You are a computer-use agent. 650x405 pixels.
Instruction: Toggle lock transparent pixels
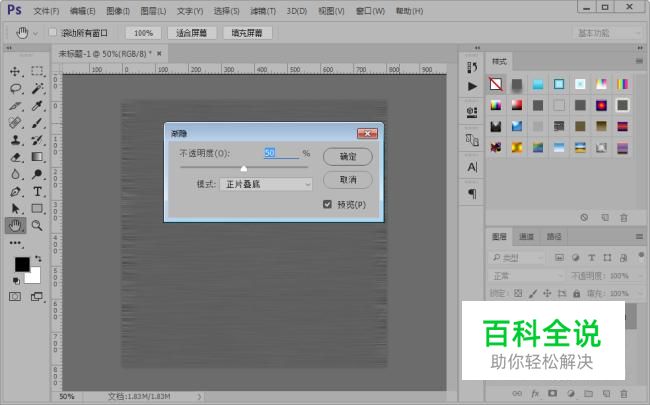(x=518, y=293)
